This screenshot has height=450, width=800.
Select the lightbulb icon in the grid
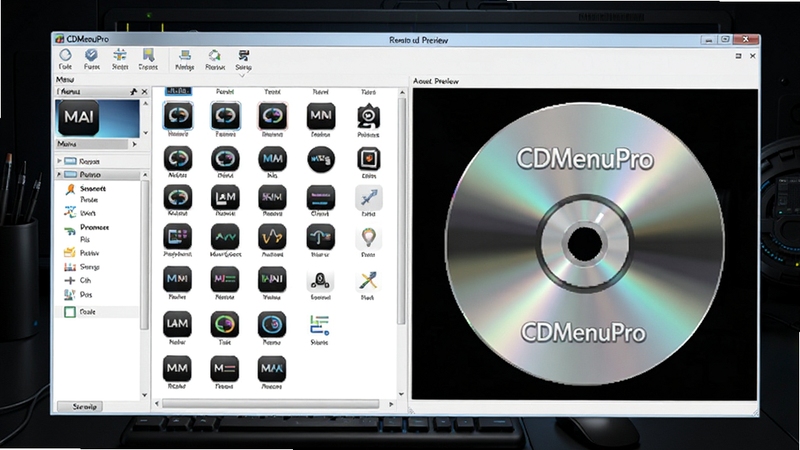[x=368, y=238]
